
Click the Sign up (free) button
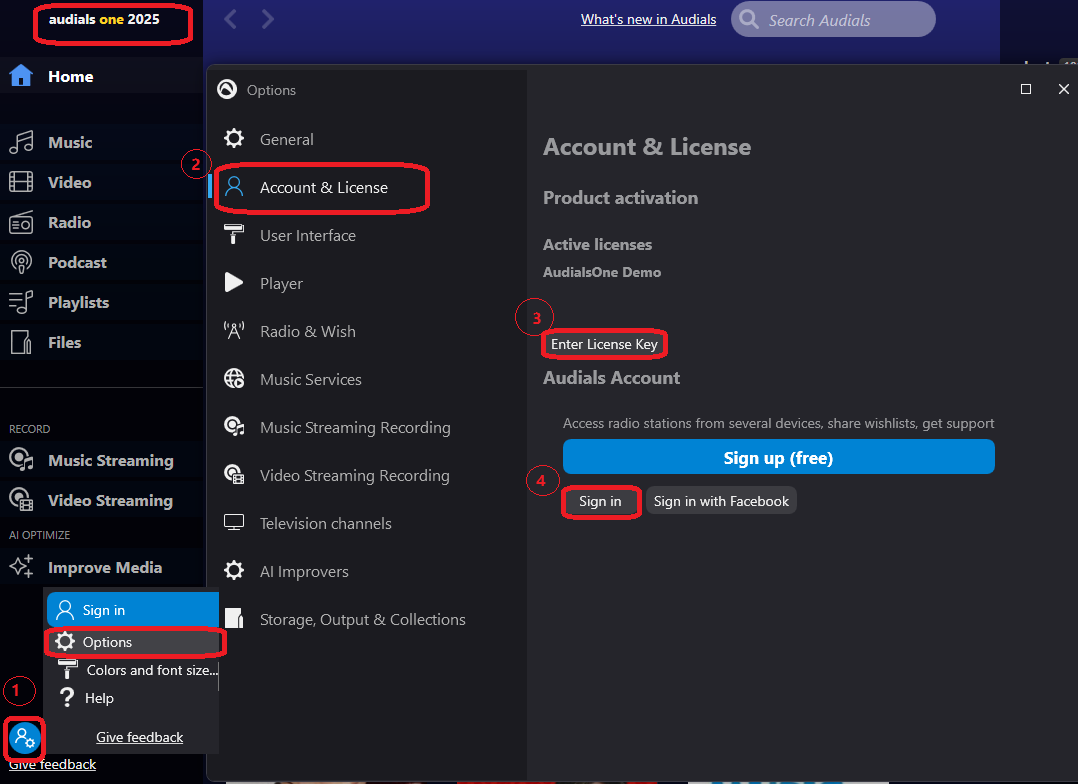pyautogui.click(x=778, y=457)
